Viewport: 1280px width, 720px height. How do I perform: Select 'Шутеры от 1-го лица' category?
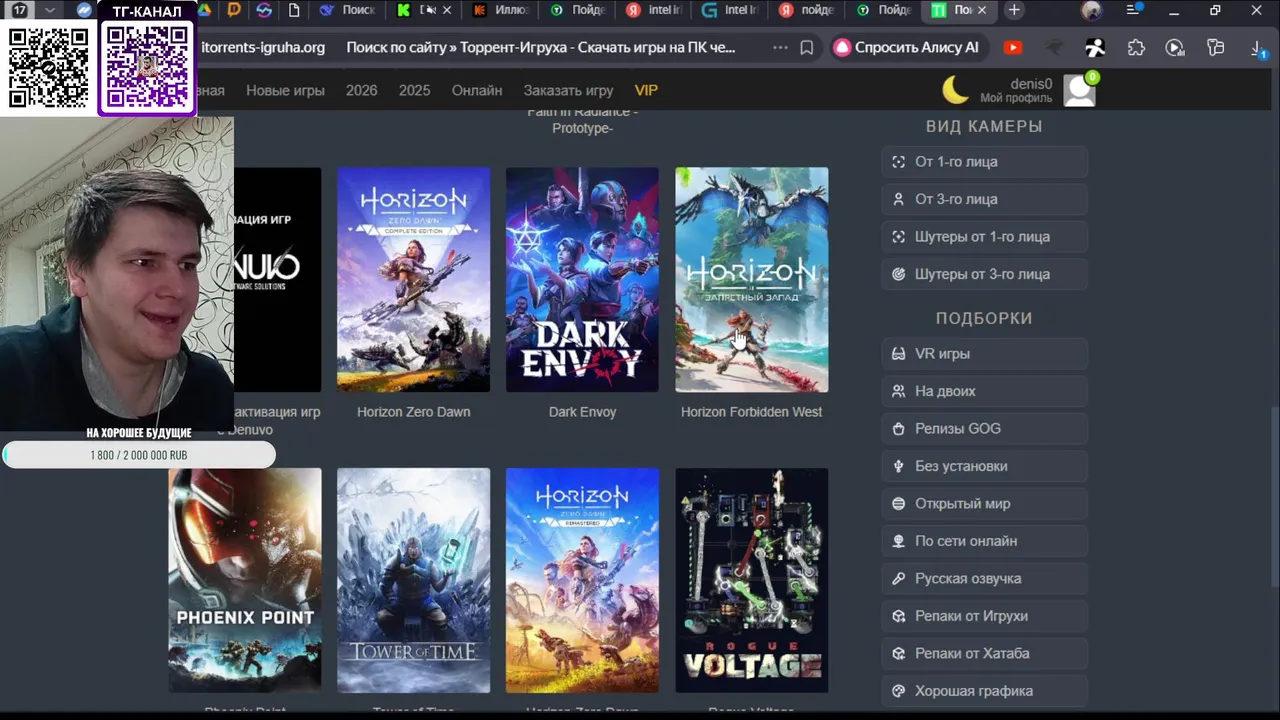[x=984, y=237]
